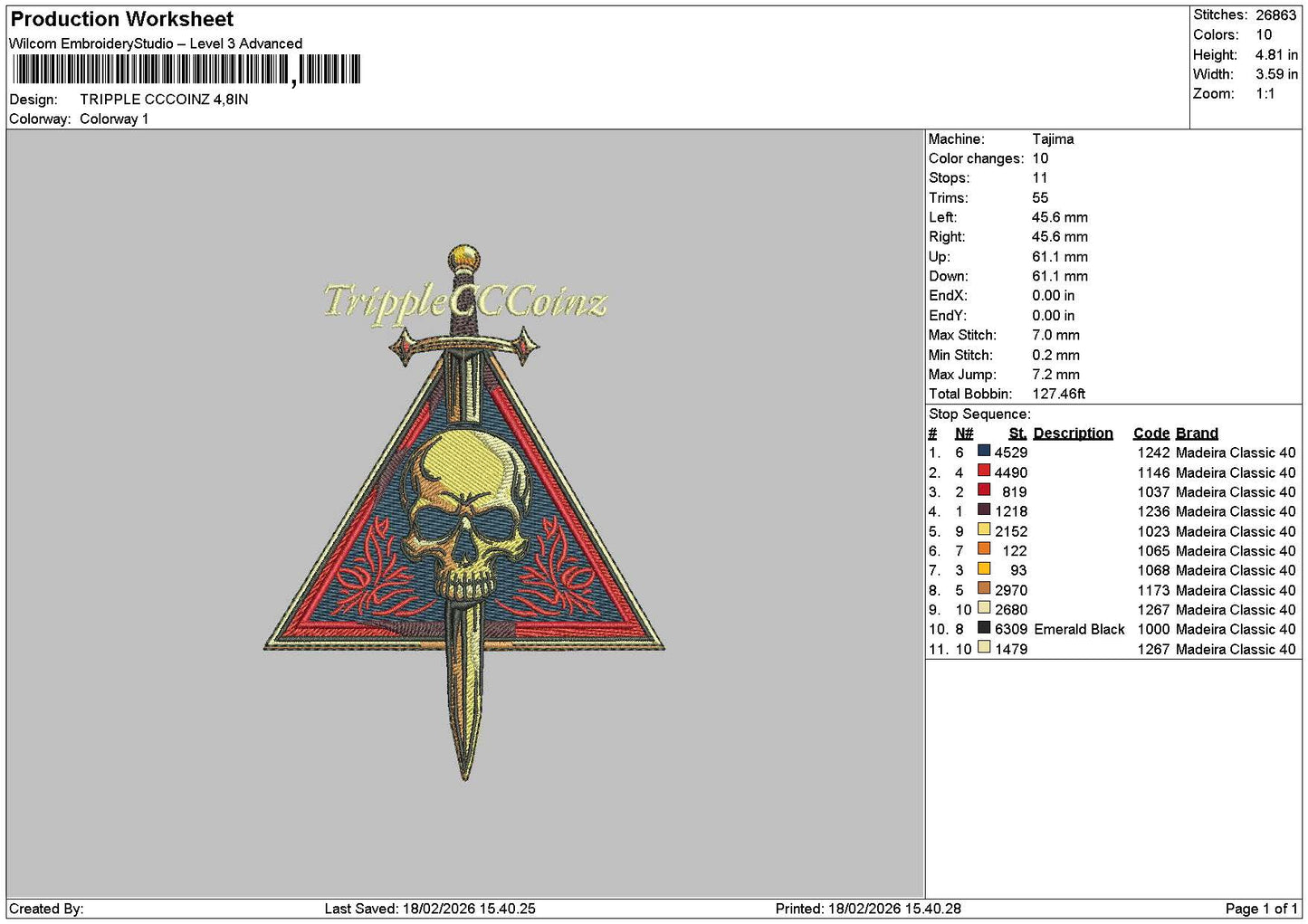Click the 'Description' column header
The height and width of the screenshot is (924, 1308).
[x=1074, y=433]
